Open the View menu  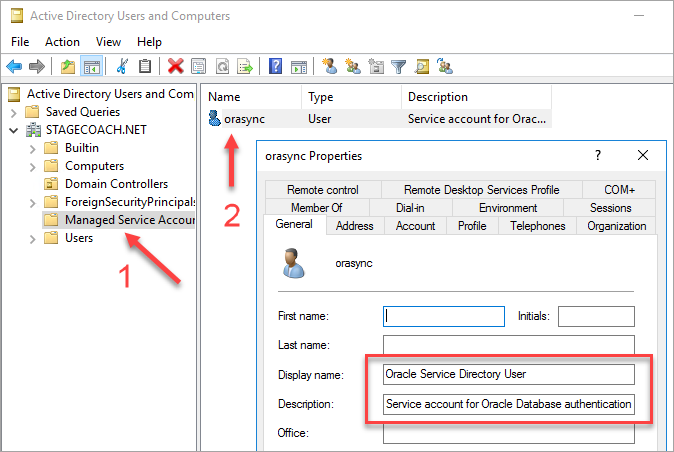click(x=109, y=42)
